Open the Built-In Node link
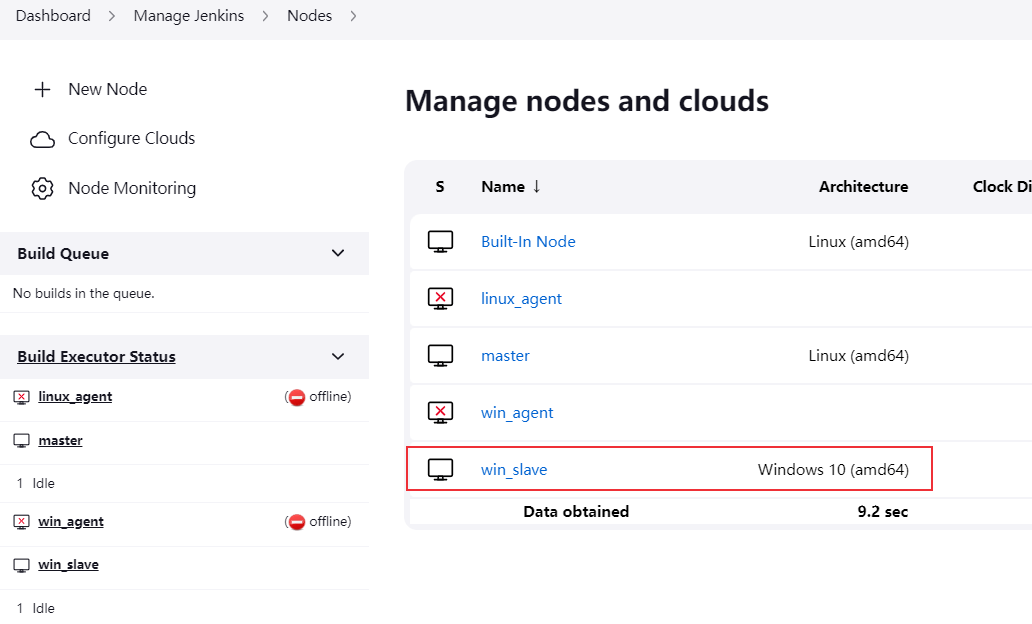Viewport: 1032px width, 624px height. 528,241
